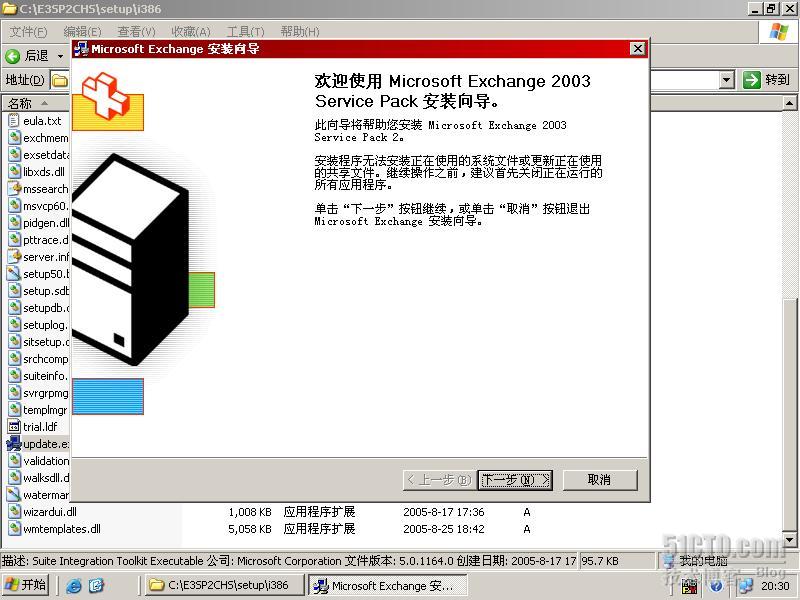800x600 pixels.
Task: Select the update.exe file icon
Action: 14,444
